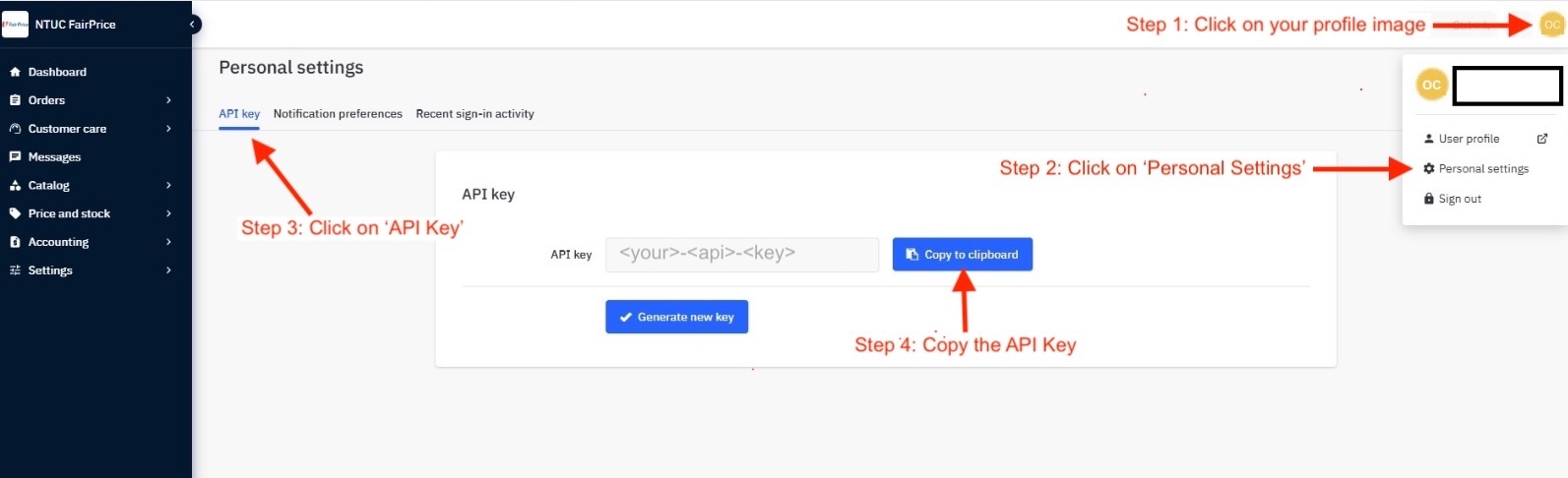Expand the Price and stock chevron
Viewport: 1568px width, 478px height.
(x=169, y=213)
